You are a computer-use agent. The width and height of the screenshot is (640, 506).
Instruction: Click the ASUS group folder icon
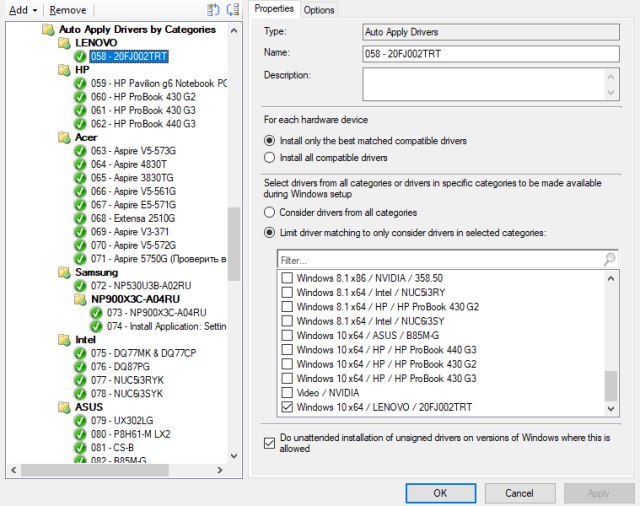coord(64,407)
